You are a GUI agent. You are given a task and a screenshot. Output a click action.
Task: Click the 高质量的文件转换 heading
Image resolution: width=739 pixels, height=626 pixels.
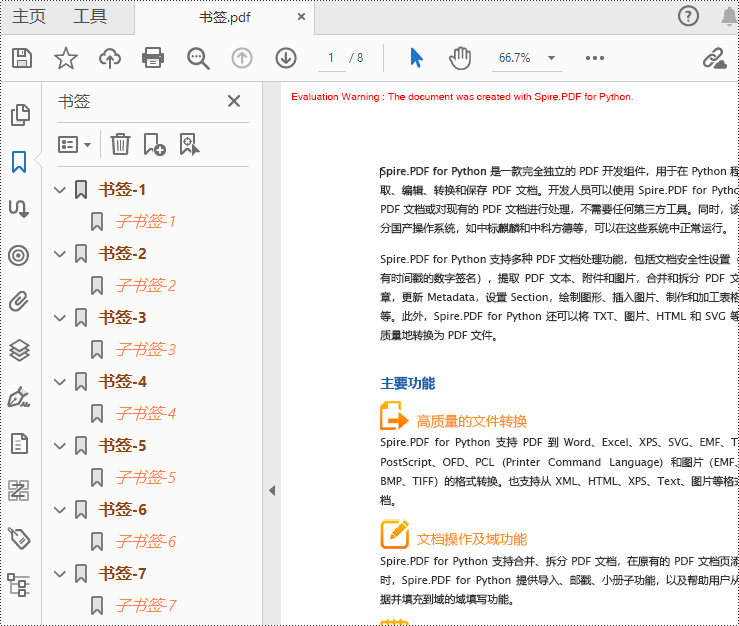[472, 421]
